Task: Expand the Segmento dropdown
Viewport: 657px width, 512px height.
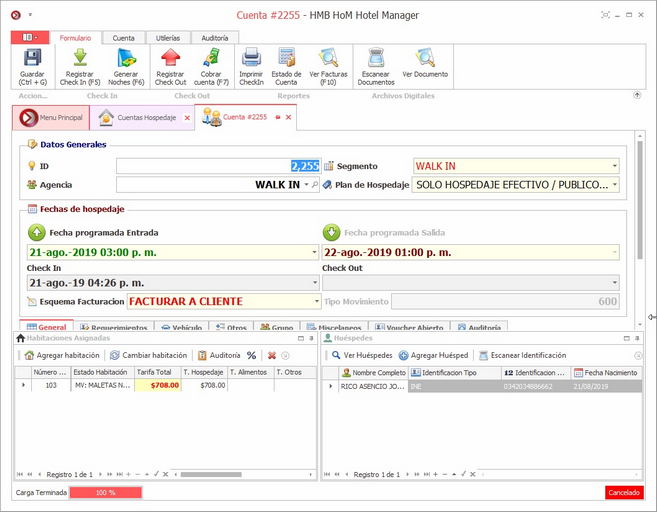Action: click(x=614, y=166)
